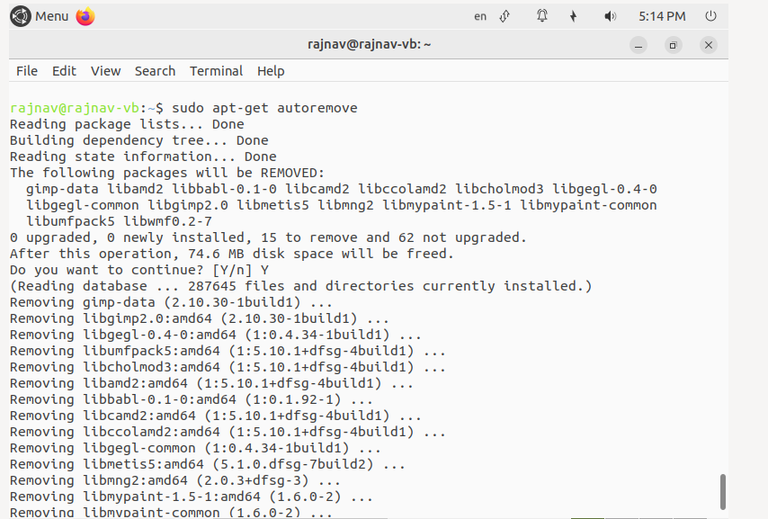Open the View menu
This screenshot has width=768, height=519.
(105, 71)
